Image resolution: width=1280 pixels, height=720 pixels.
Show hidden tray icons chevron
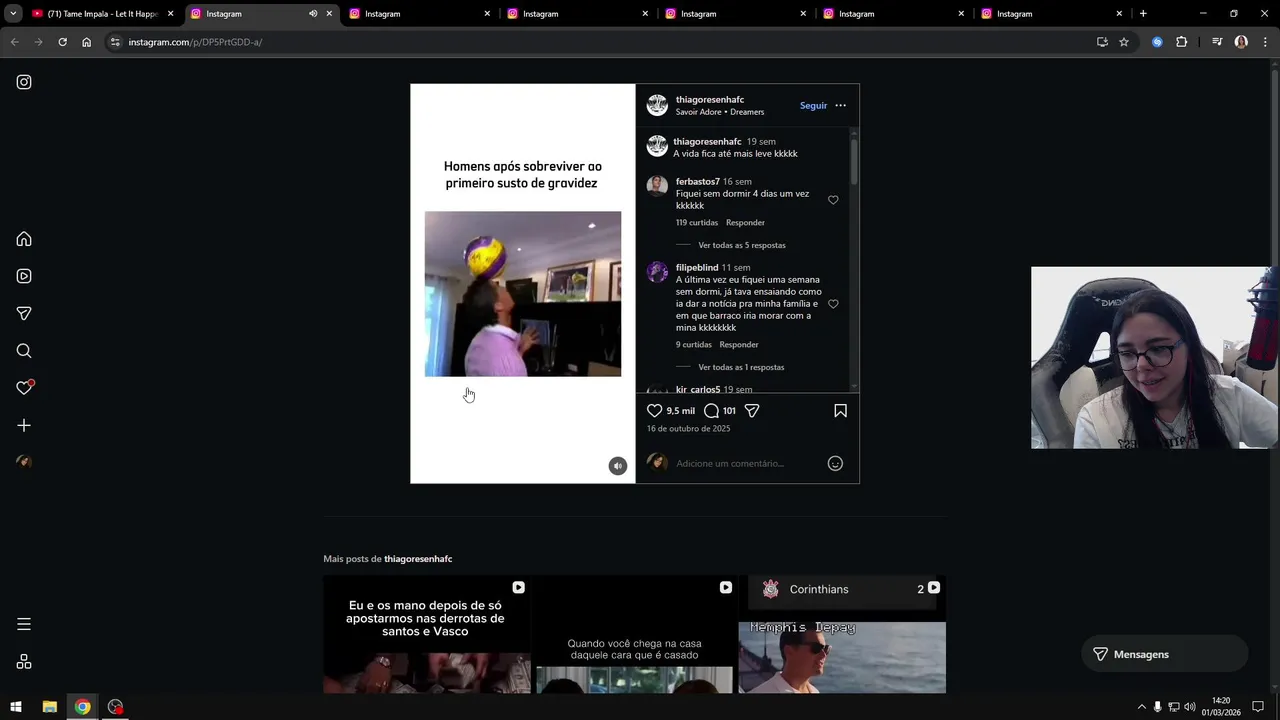point(1141,707)
